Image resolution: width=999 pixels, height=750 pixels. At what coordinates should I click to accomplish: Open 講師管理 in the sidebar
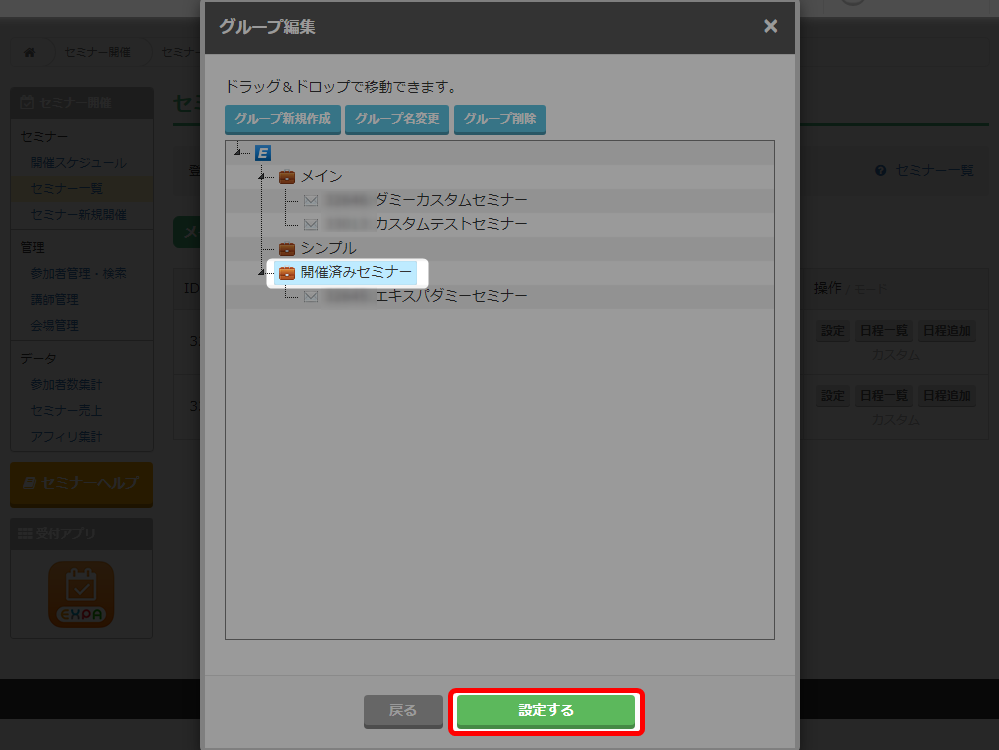(55, 299)
